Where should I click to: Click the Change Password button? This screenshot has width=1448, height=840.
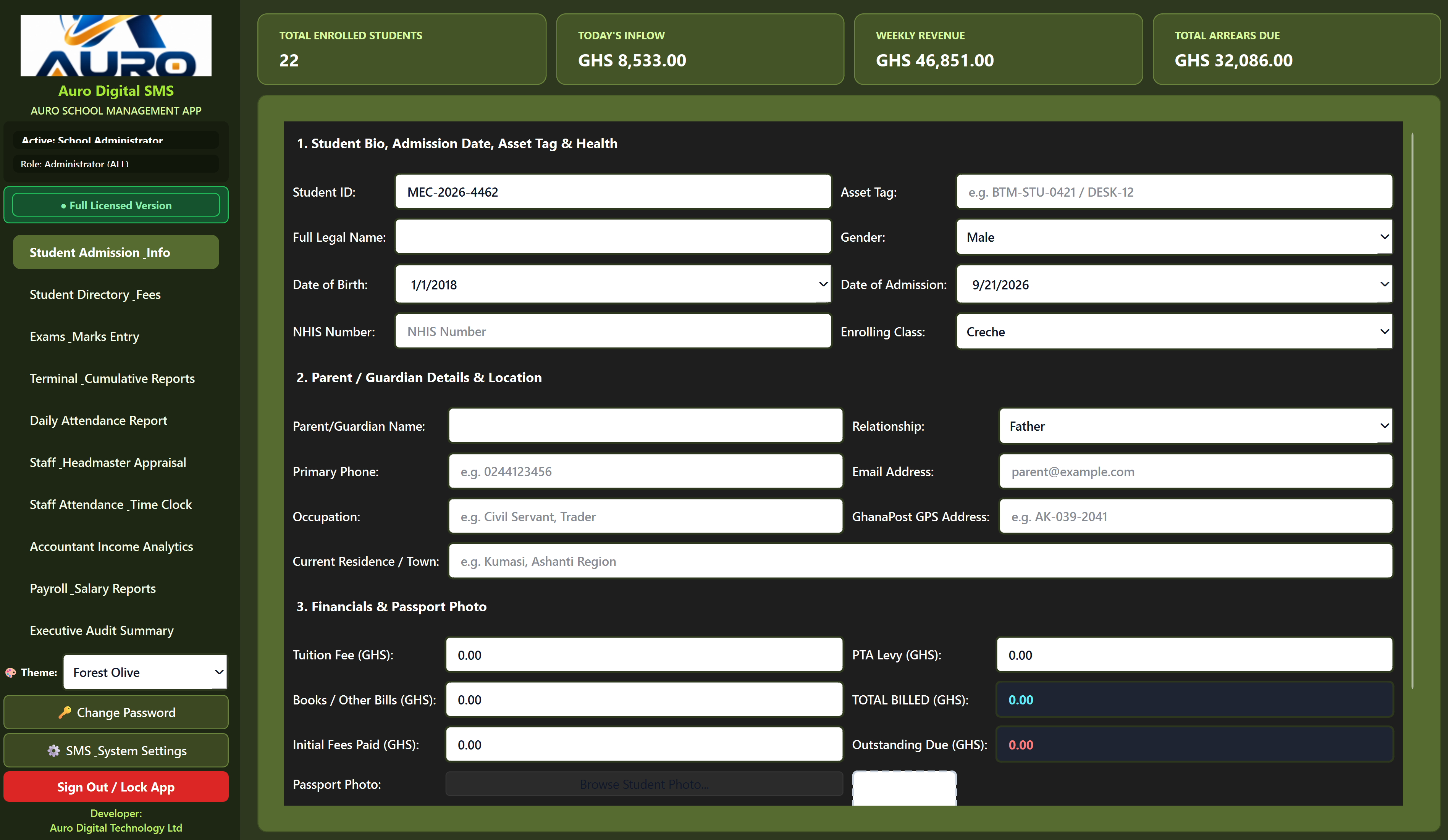click(116, 712)
